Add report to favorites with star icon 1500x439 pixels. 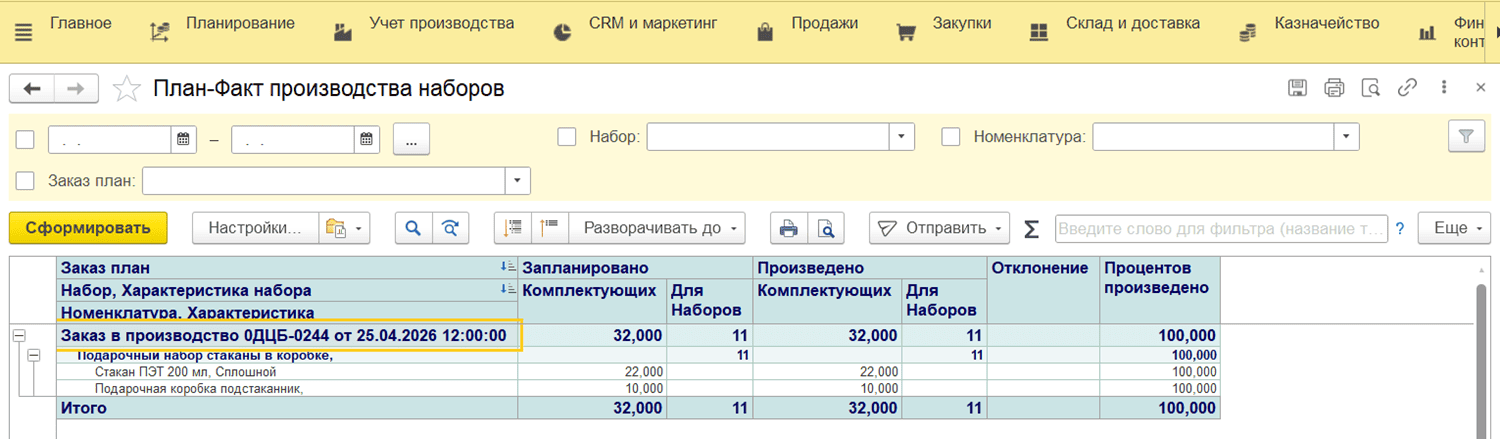coord(127,89)
